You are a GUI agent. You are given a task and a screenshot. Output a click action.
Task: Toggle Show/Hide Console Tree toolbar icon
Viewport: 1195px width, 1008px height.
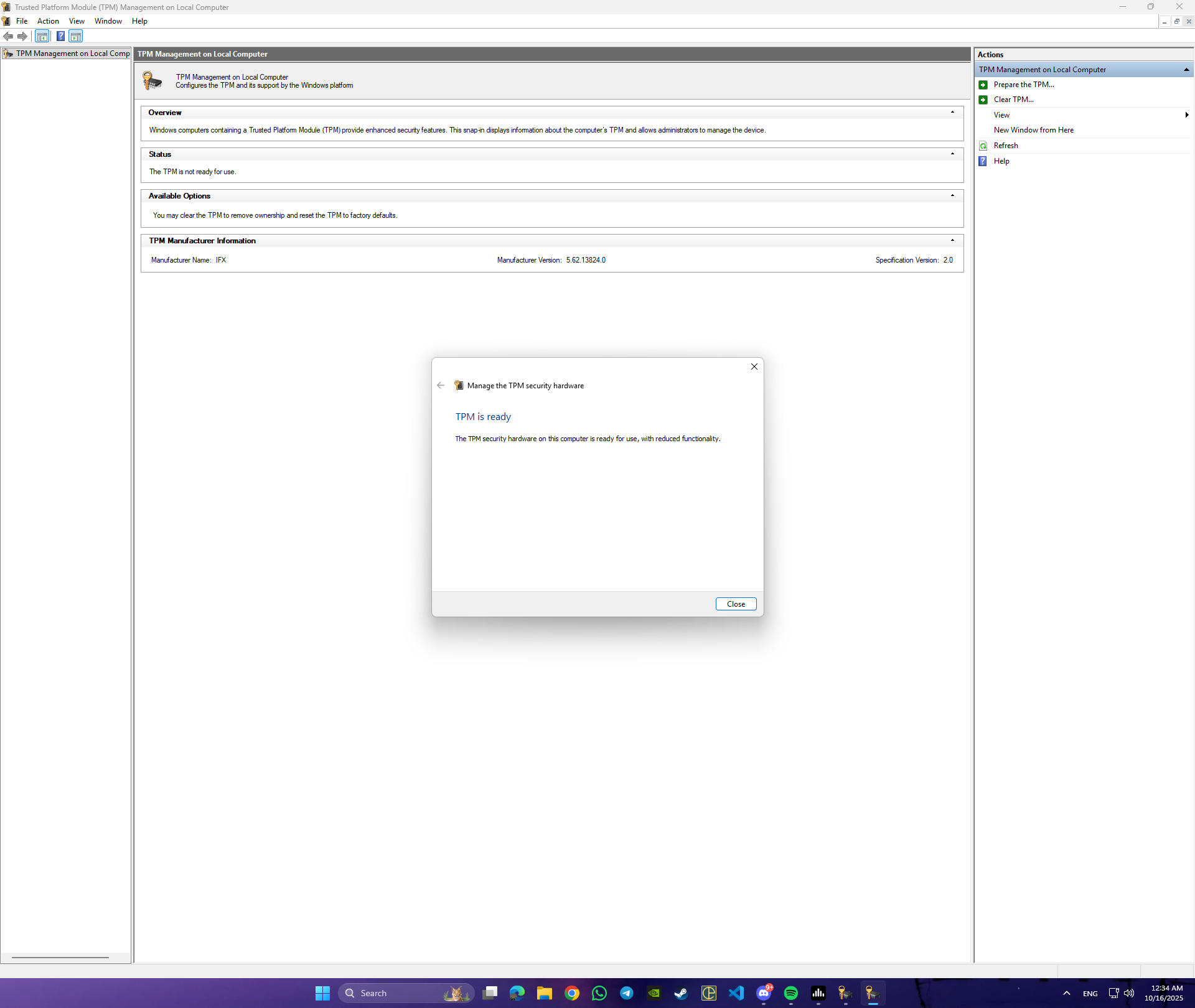42,36
